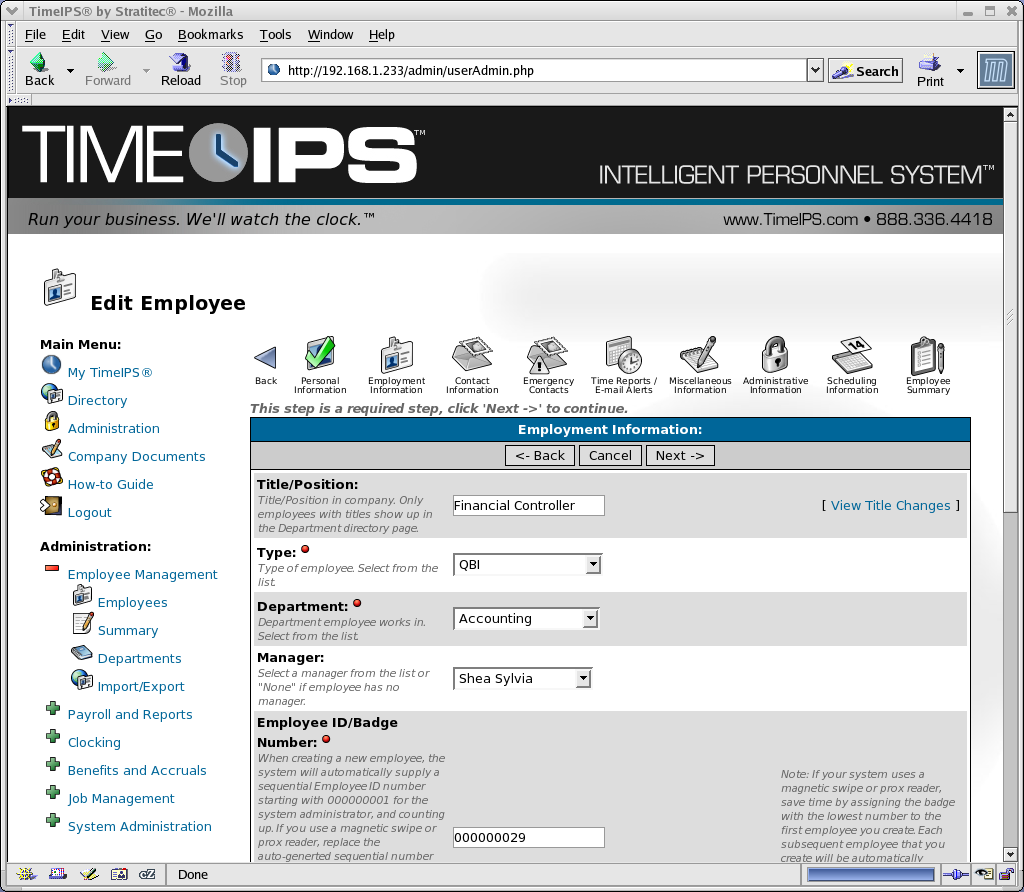Click the Composer icon in the status bar

tap(89, 874)
